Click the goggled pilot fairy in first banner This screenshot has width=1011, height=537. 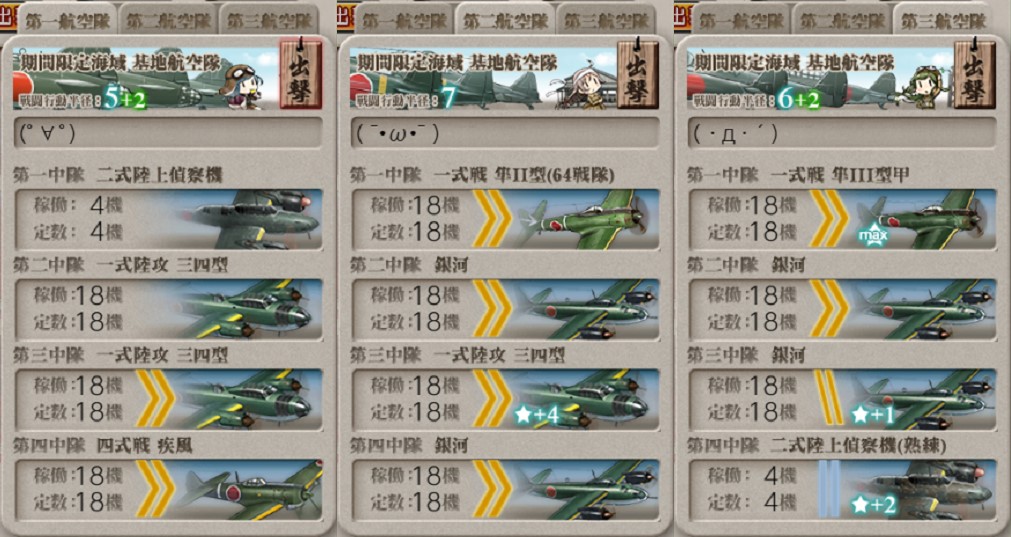pyautogui.click(x=240, y=84)
